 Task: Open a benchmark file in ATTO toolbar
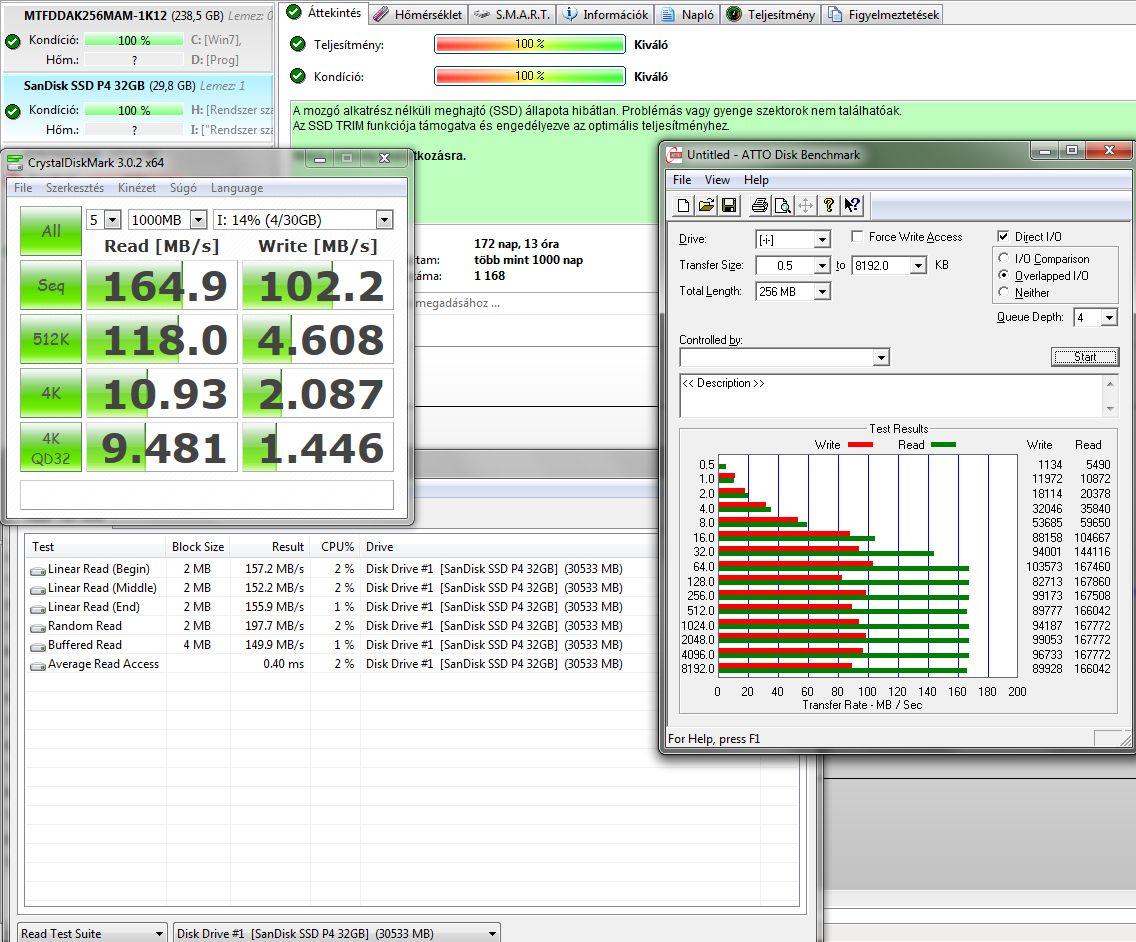click(x=706, y=206)
